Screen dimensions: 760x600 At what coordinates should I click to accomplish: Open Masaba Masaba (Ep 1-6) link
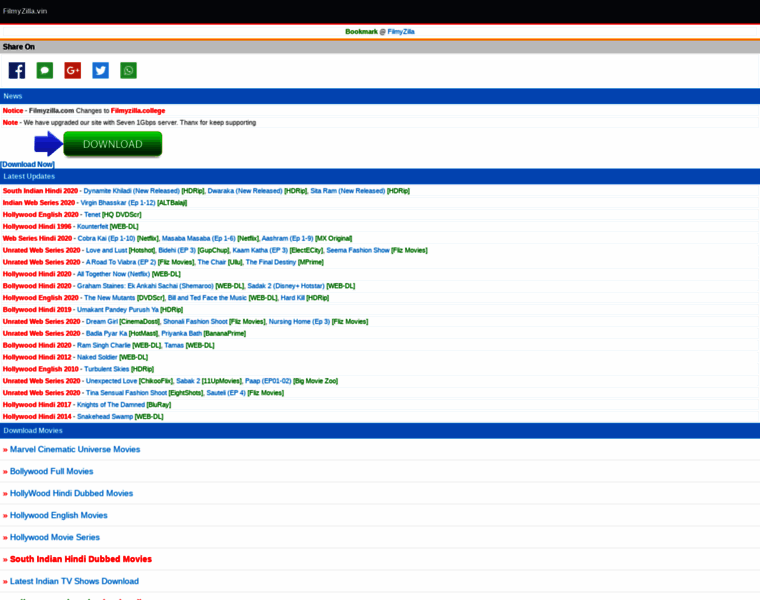click(198, 238)
